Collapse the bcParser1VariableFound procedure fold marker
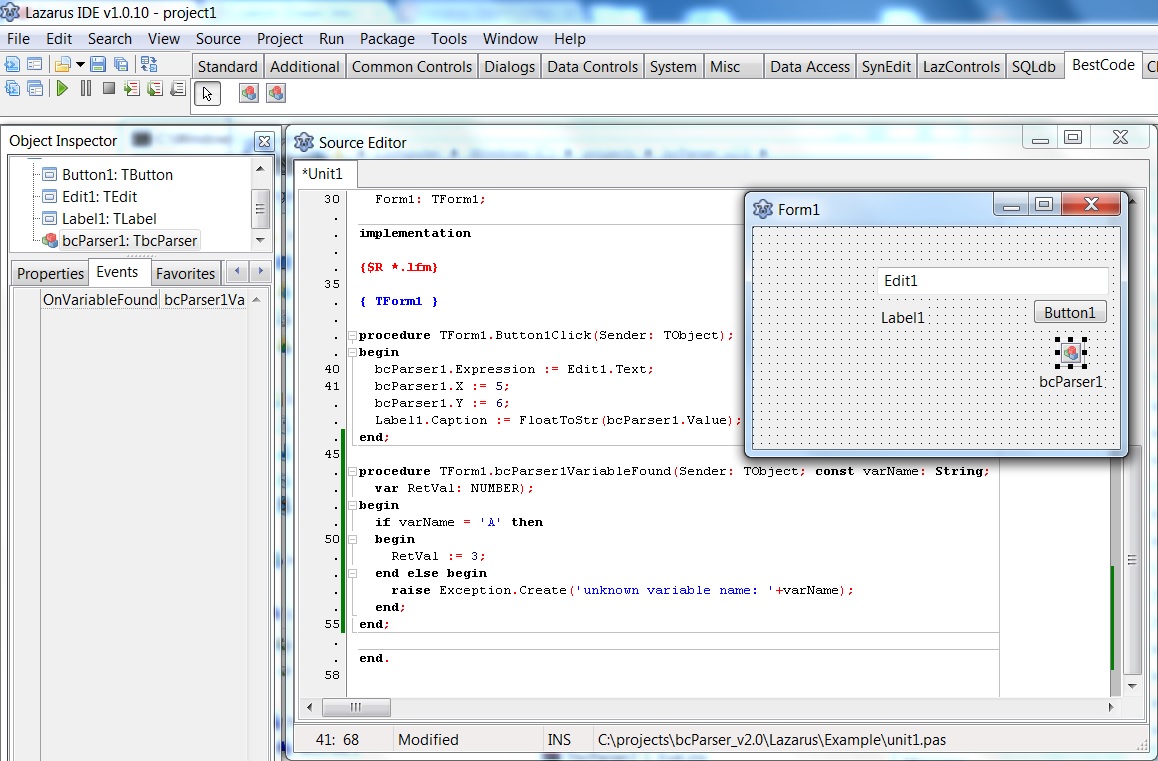1158x761 pixels. click(x=351, y=471)
